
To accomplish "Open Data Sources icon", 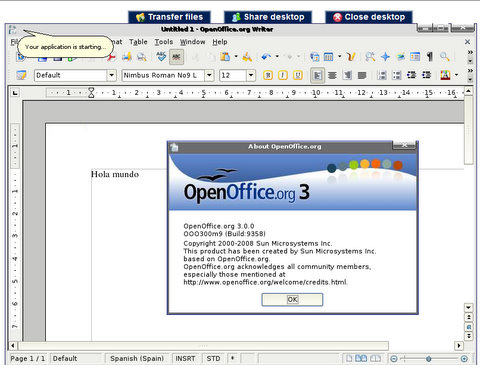I will coord(415,57).
